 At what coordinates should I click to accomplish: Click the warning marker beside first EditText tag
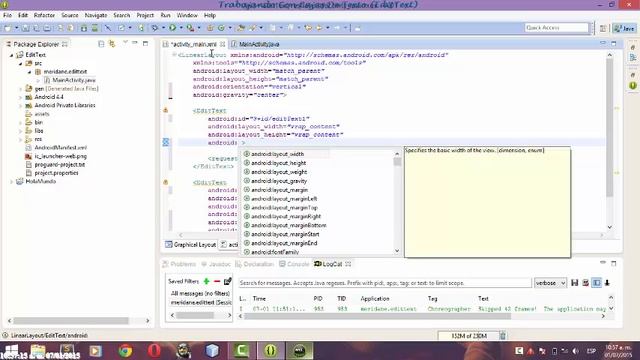click(166, 110)
